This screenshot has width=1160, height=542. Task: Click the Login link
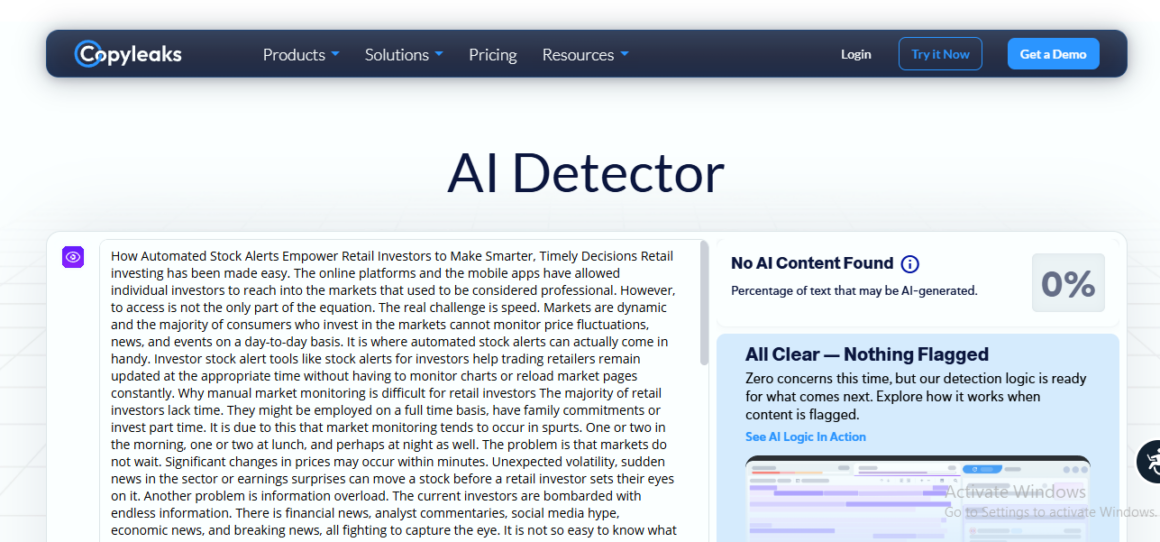pyautogui.click(x=856, y=54)
